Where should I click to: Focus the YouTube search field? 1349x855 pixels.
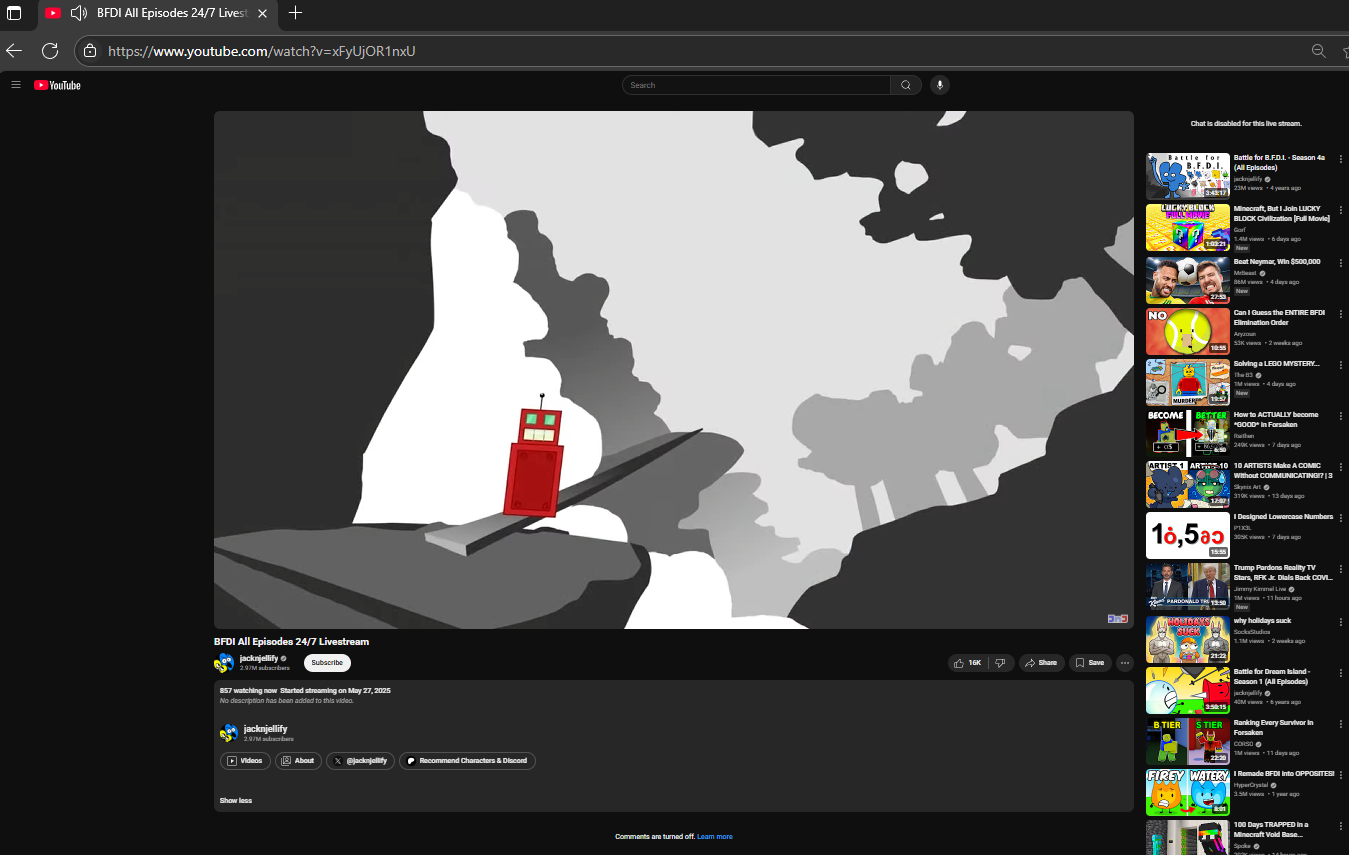coord(756,85)
